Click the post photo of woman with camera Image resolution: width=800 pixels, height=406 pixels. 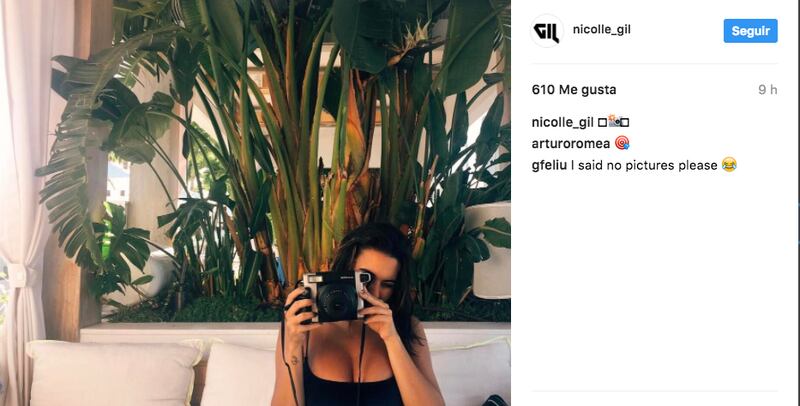pos(255,203)
